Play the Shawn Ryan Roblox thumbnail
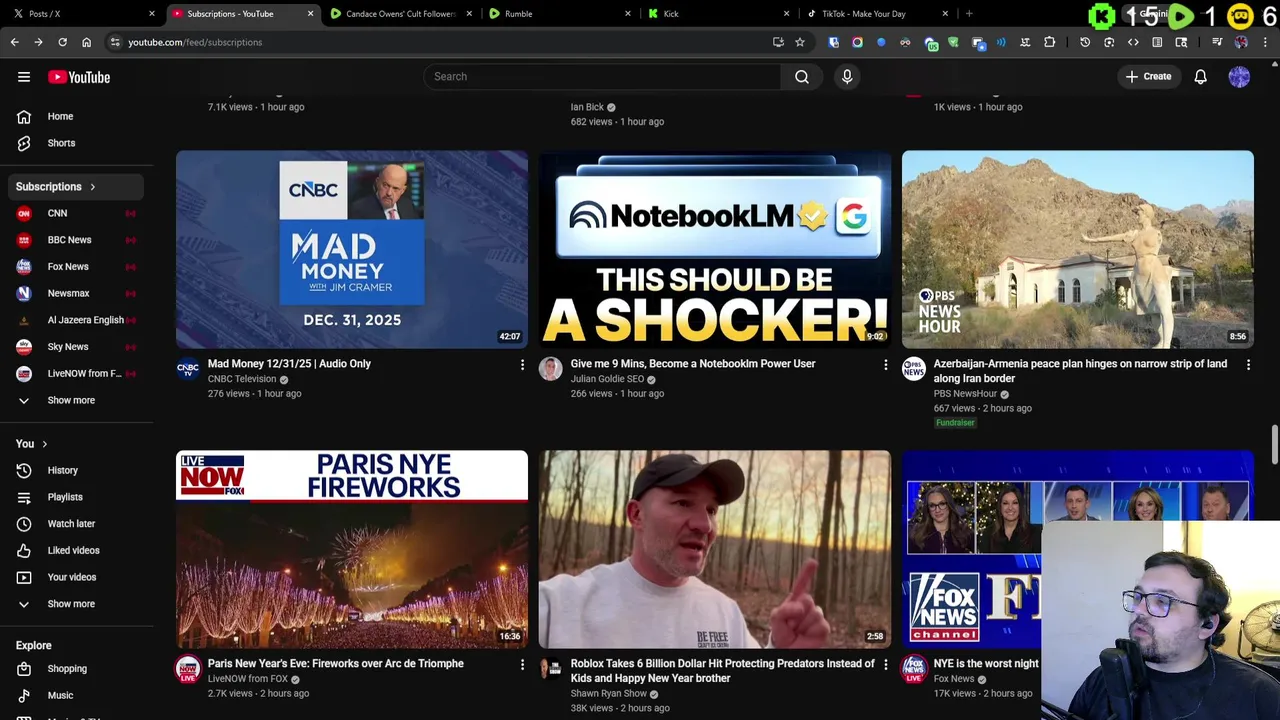This screenshot has height=720, width=1280. [715, 549]
